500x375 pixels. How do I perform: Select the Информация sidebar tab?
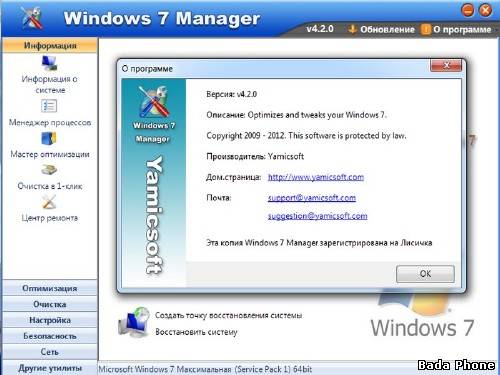tap(50, 45)
